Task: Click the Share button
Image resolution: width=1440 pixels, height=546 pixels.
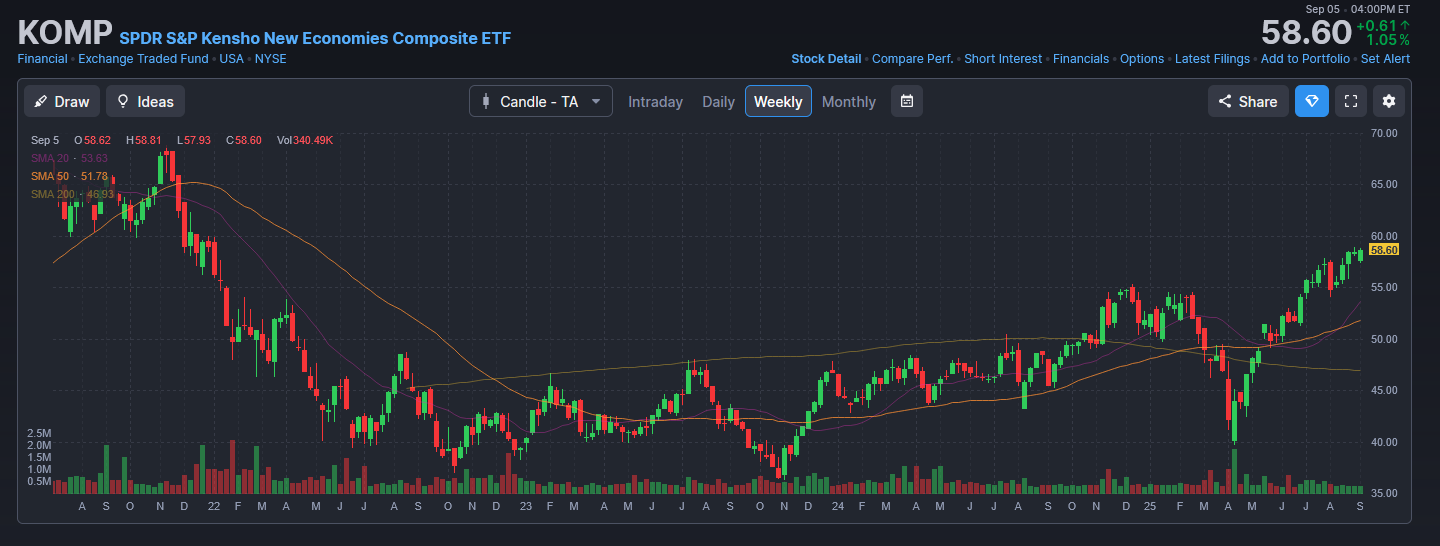Action: pyautogui.click(x=1248, y=101)
